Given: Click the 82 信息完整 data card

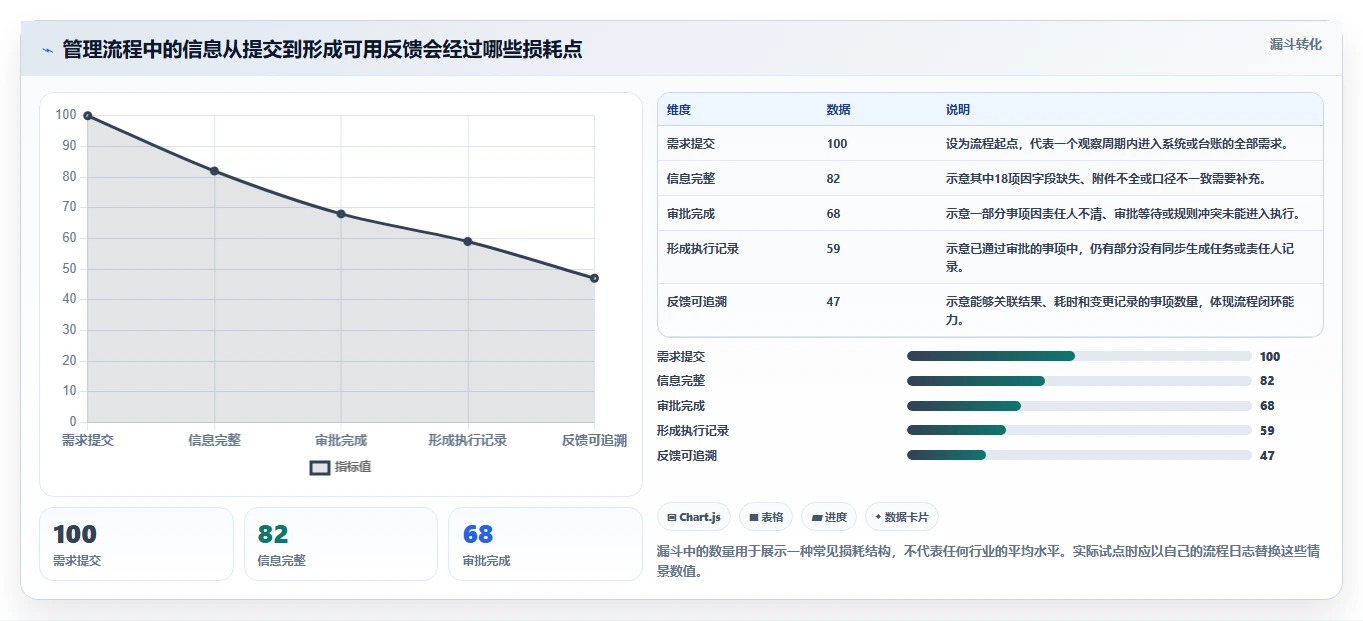Looking at the screenshot, I should pyautogui.click(x=341, y=544).
